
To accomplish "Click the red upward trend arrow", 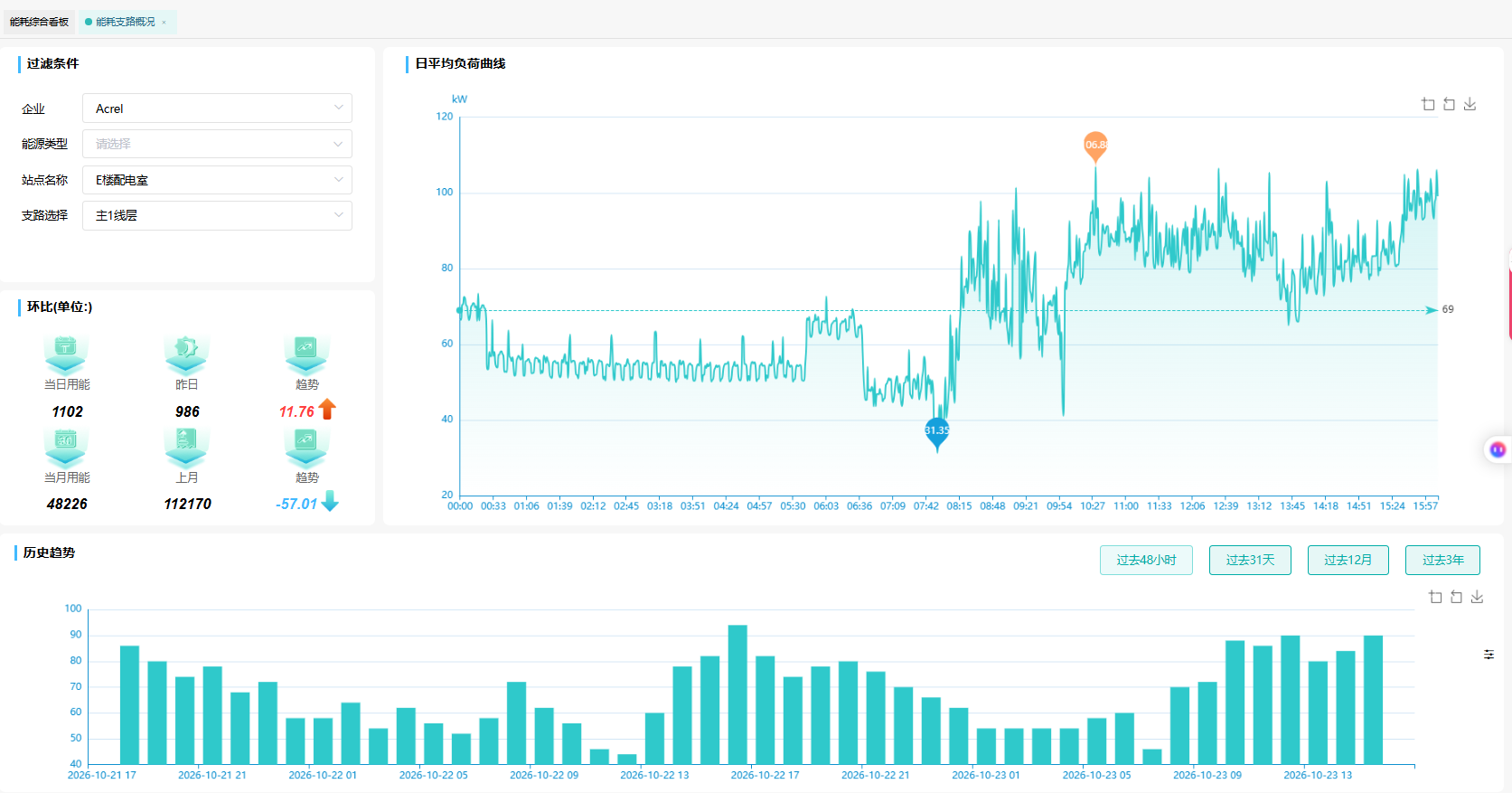I will pyautogui.click(x=327, y=410).
